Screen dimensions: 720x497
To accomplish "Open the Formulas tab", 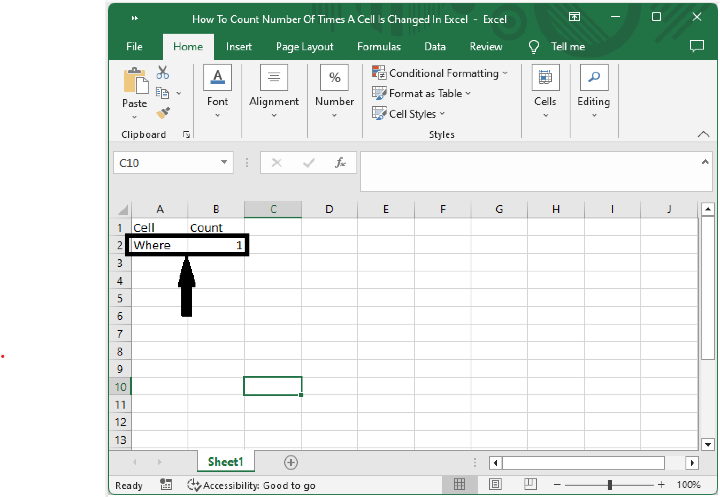I will point(379,46).
